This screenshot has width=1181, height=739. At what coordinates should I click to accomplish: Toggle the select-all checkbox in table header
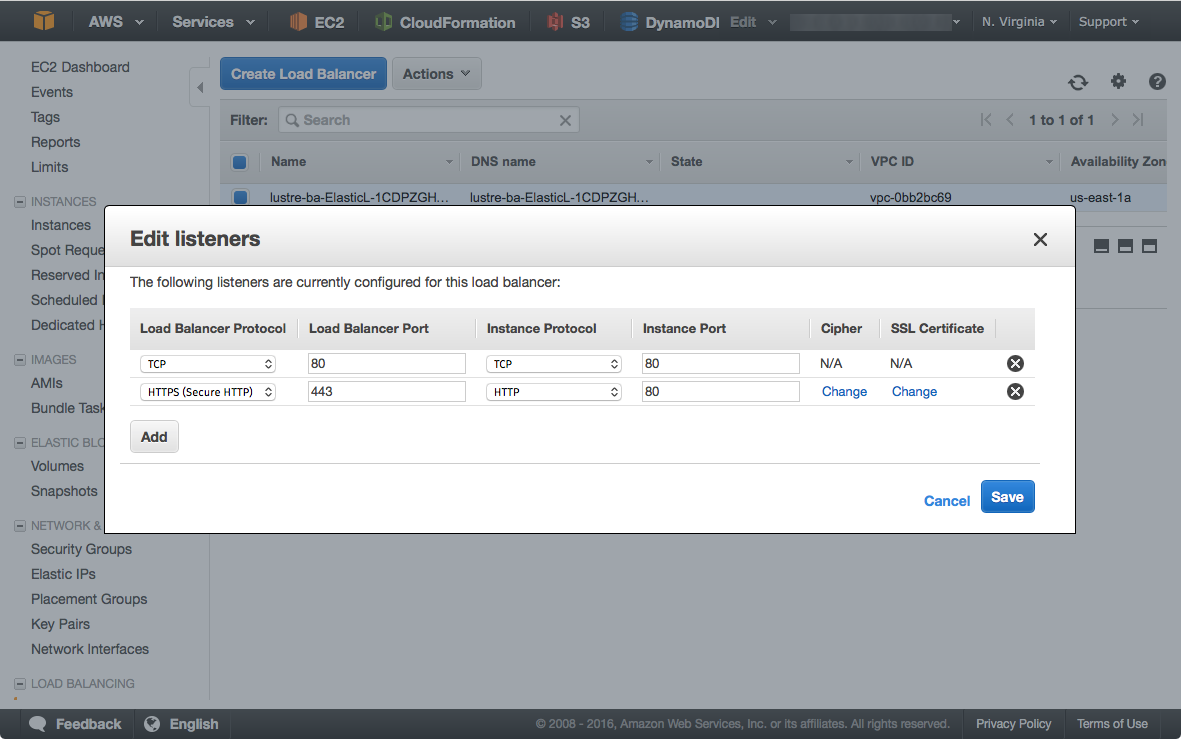(x=240, y=162)
